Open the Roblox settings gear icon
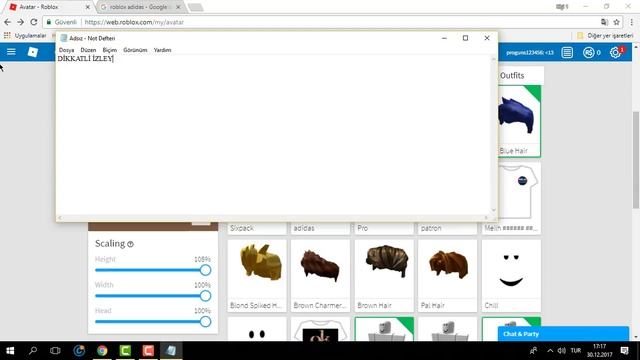 (x=615, y=53)
